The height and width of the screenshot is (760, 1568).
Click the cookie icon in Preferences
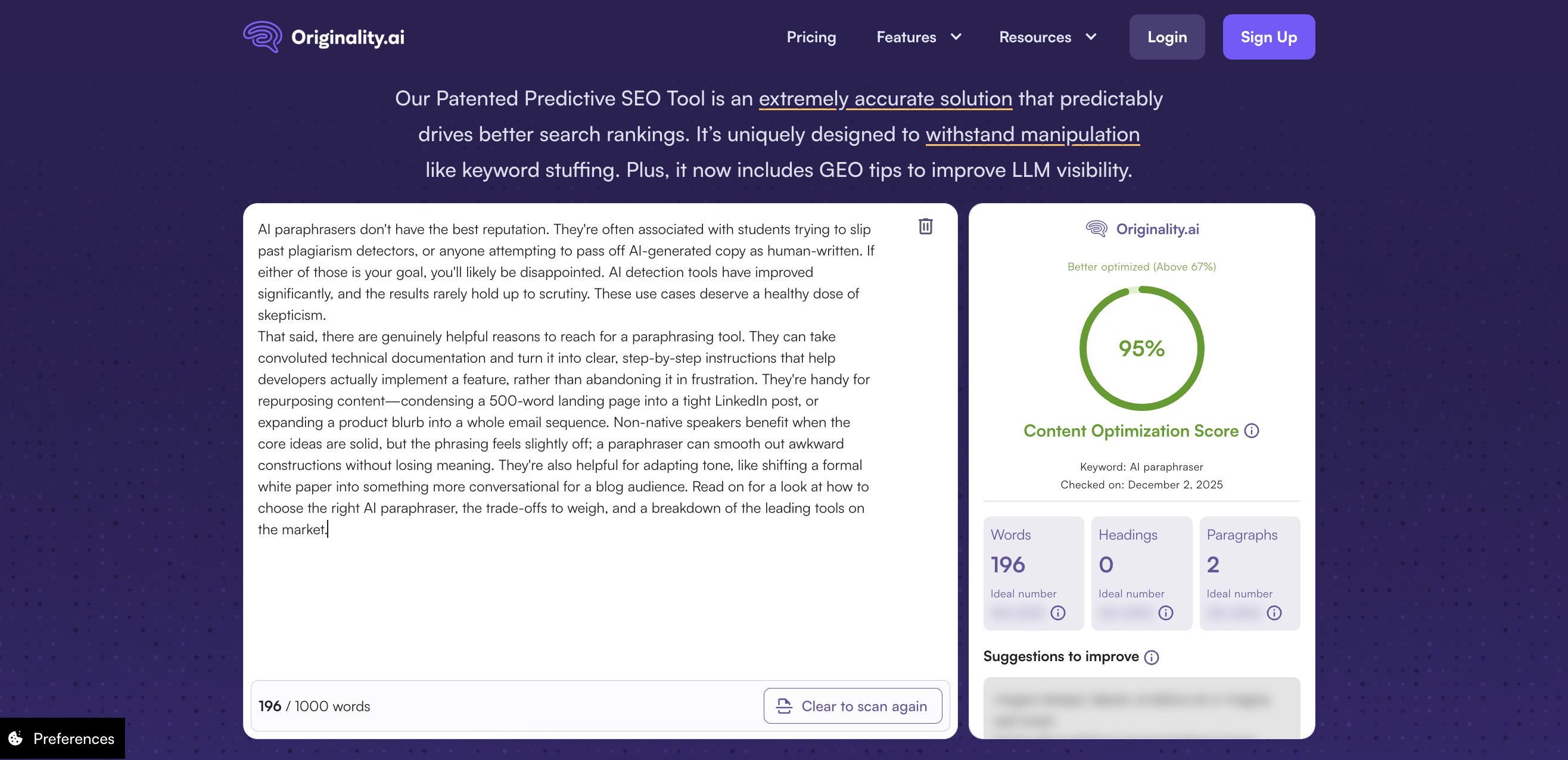[16, 738]
